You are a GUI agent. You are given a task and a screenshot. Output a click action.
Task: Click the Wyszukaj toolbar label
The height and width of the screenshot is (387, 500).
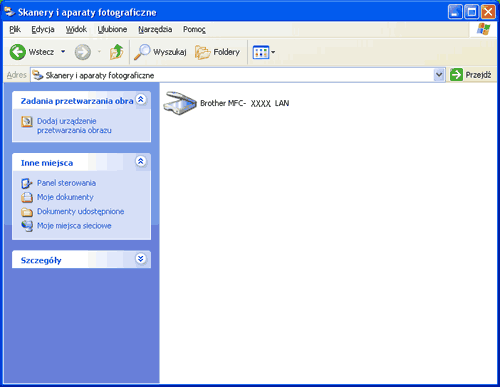click(170, 52)
